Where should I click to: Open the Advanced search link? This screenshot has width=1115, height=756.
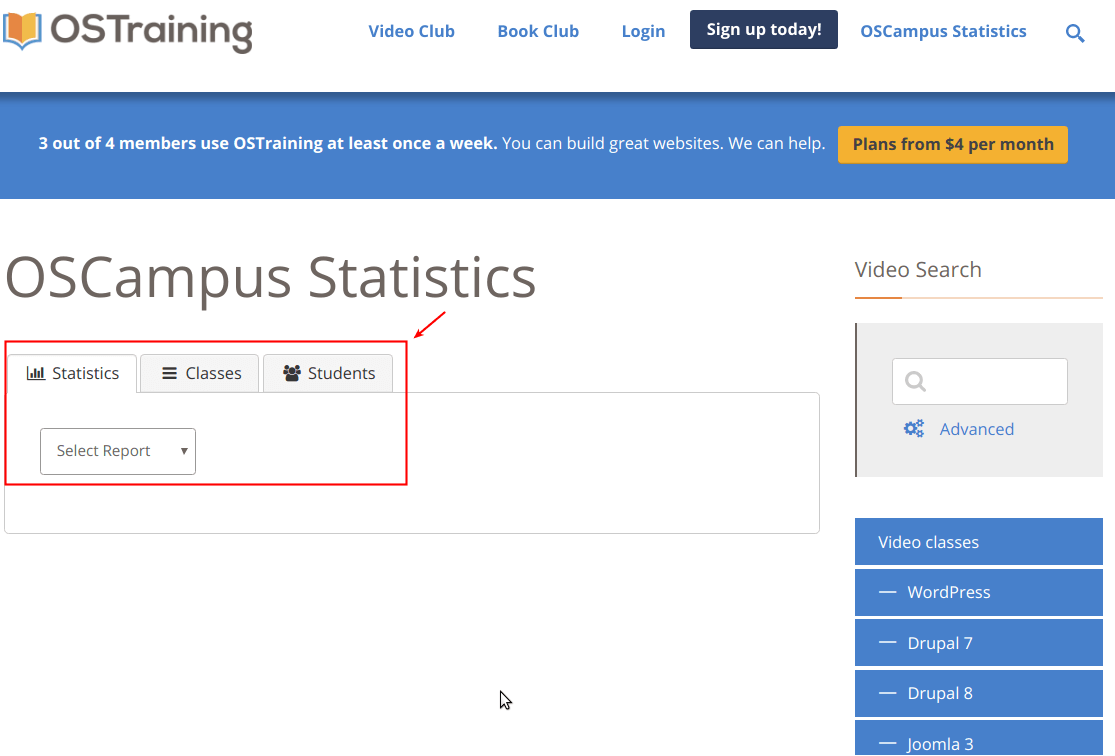click(x=976, y=429)
